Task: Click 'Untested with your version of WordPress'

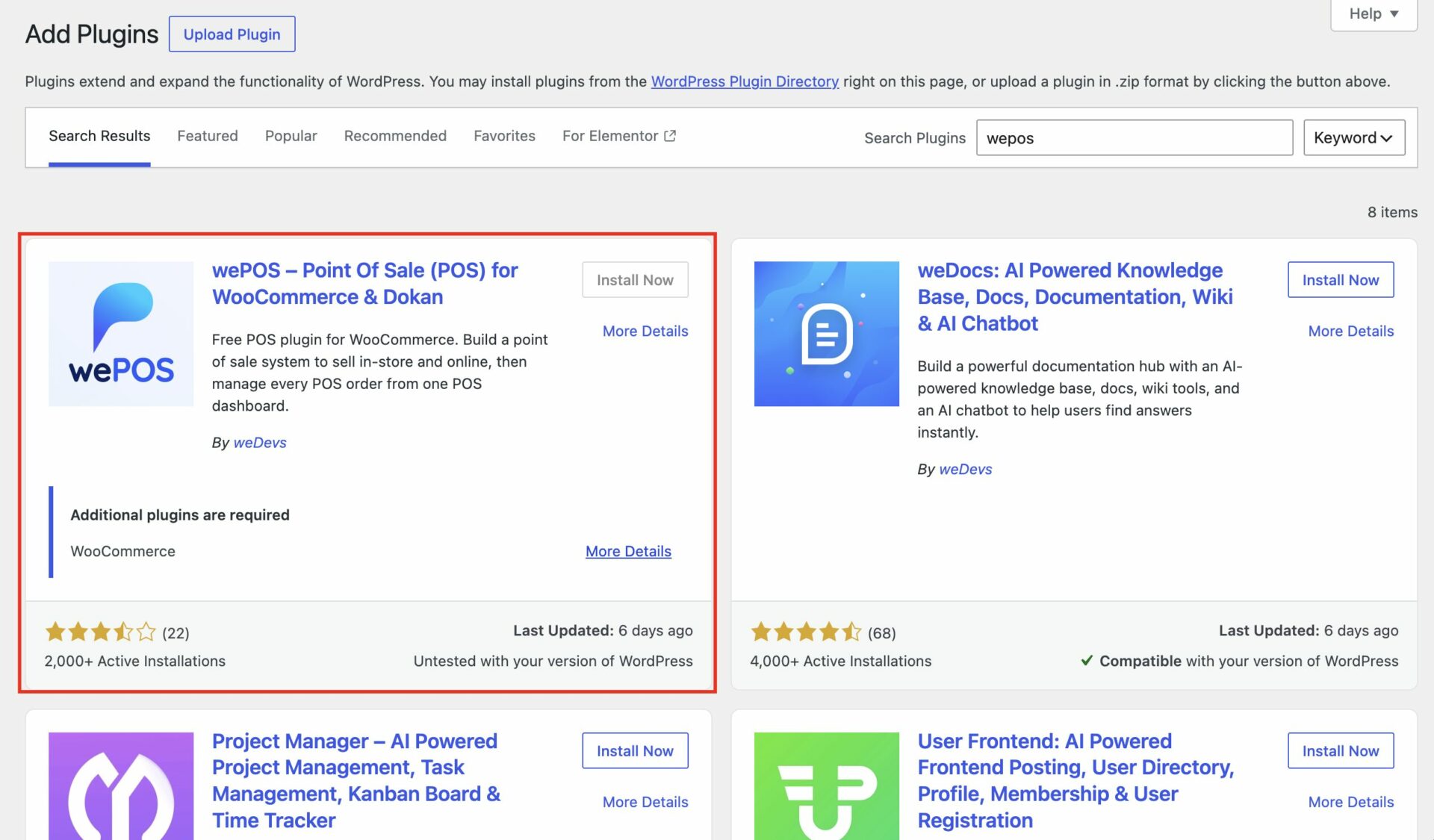Action: 553,661
